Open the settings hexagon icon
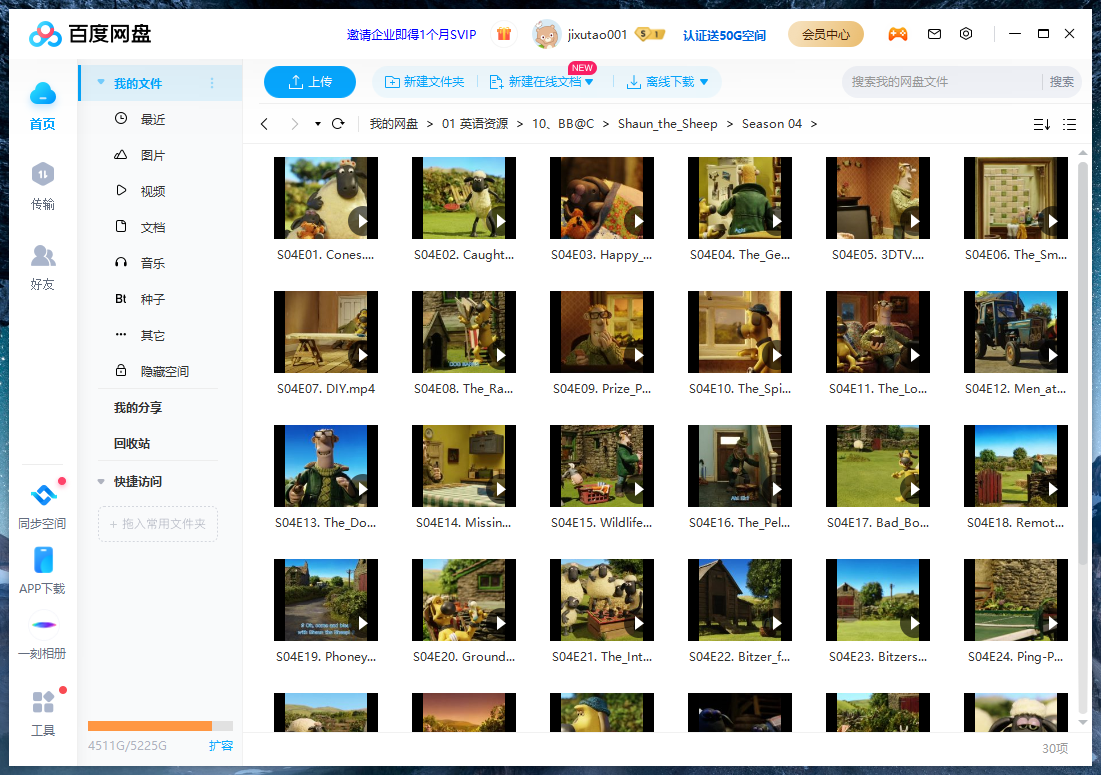 (x=966, y=34)
